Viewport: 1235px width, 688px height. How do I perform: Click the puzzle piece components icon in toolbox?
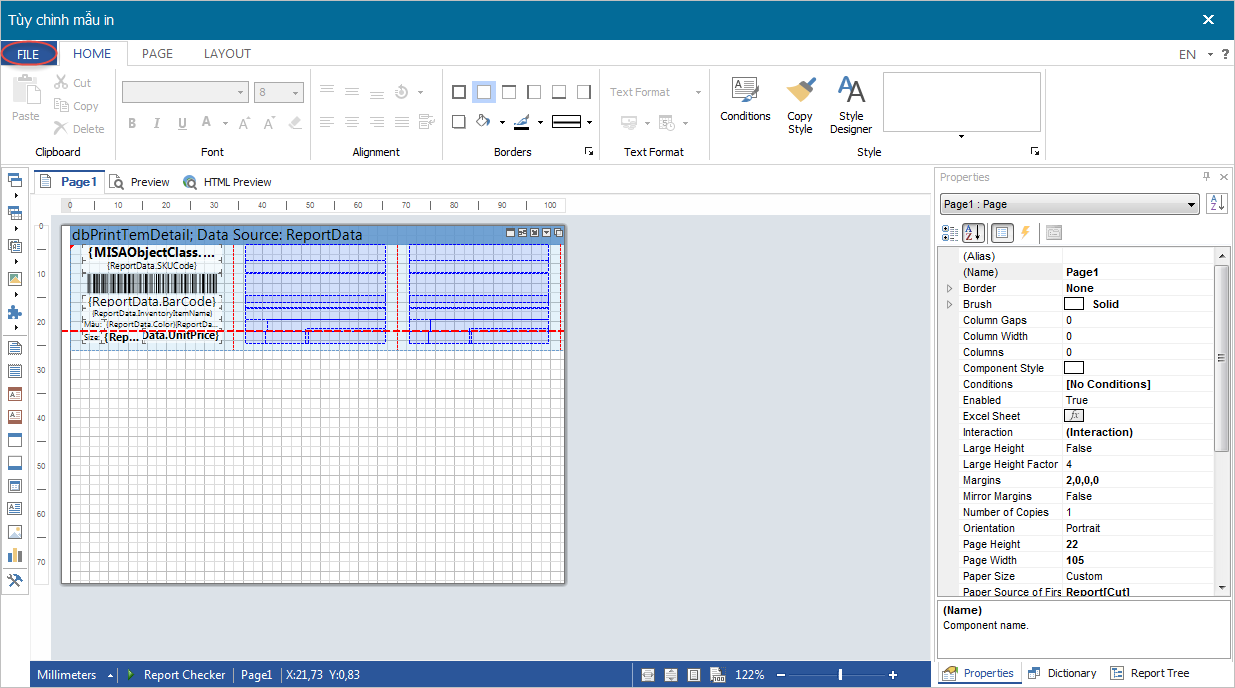(x=14, y=312)
